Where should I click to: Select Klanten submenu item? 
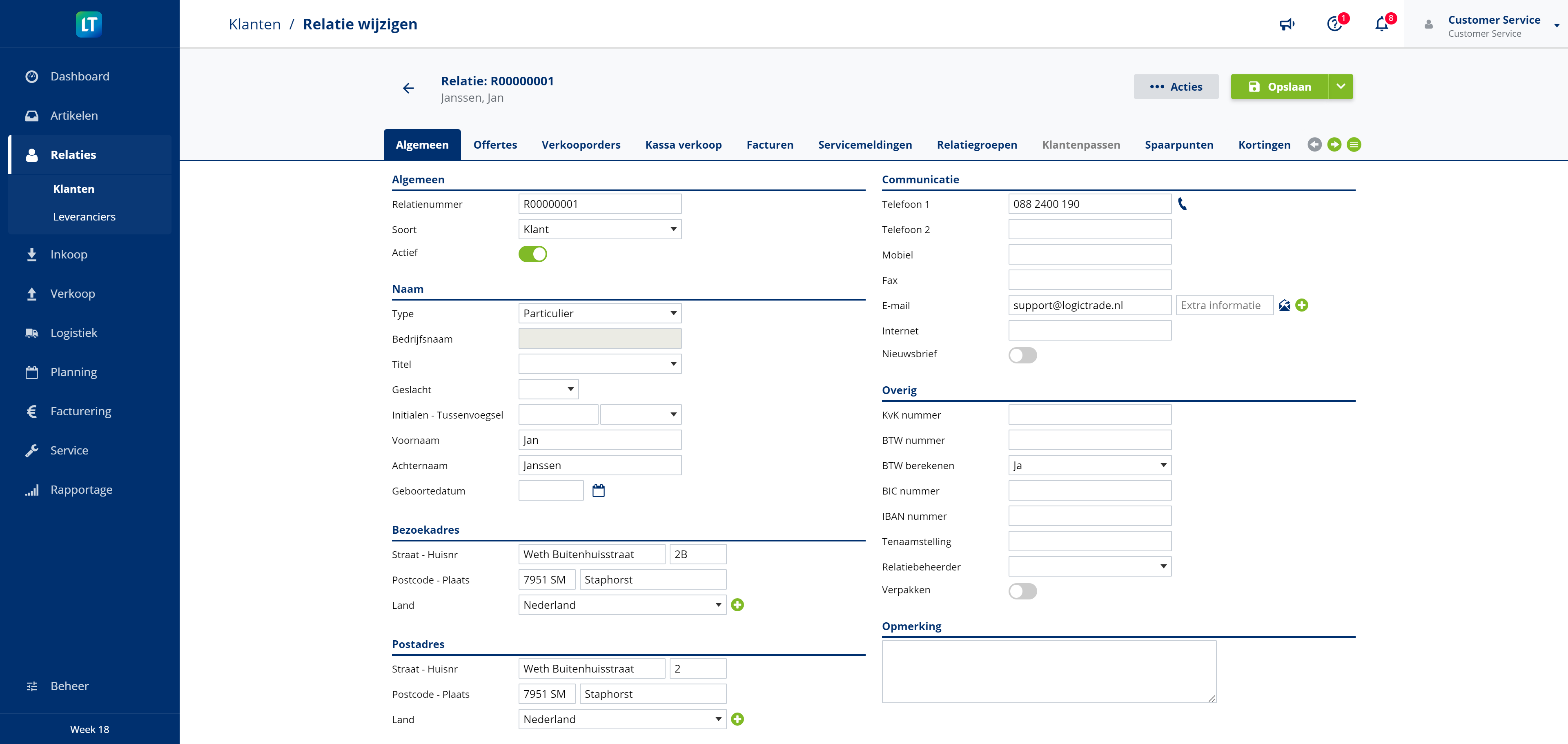73,189
